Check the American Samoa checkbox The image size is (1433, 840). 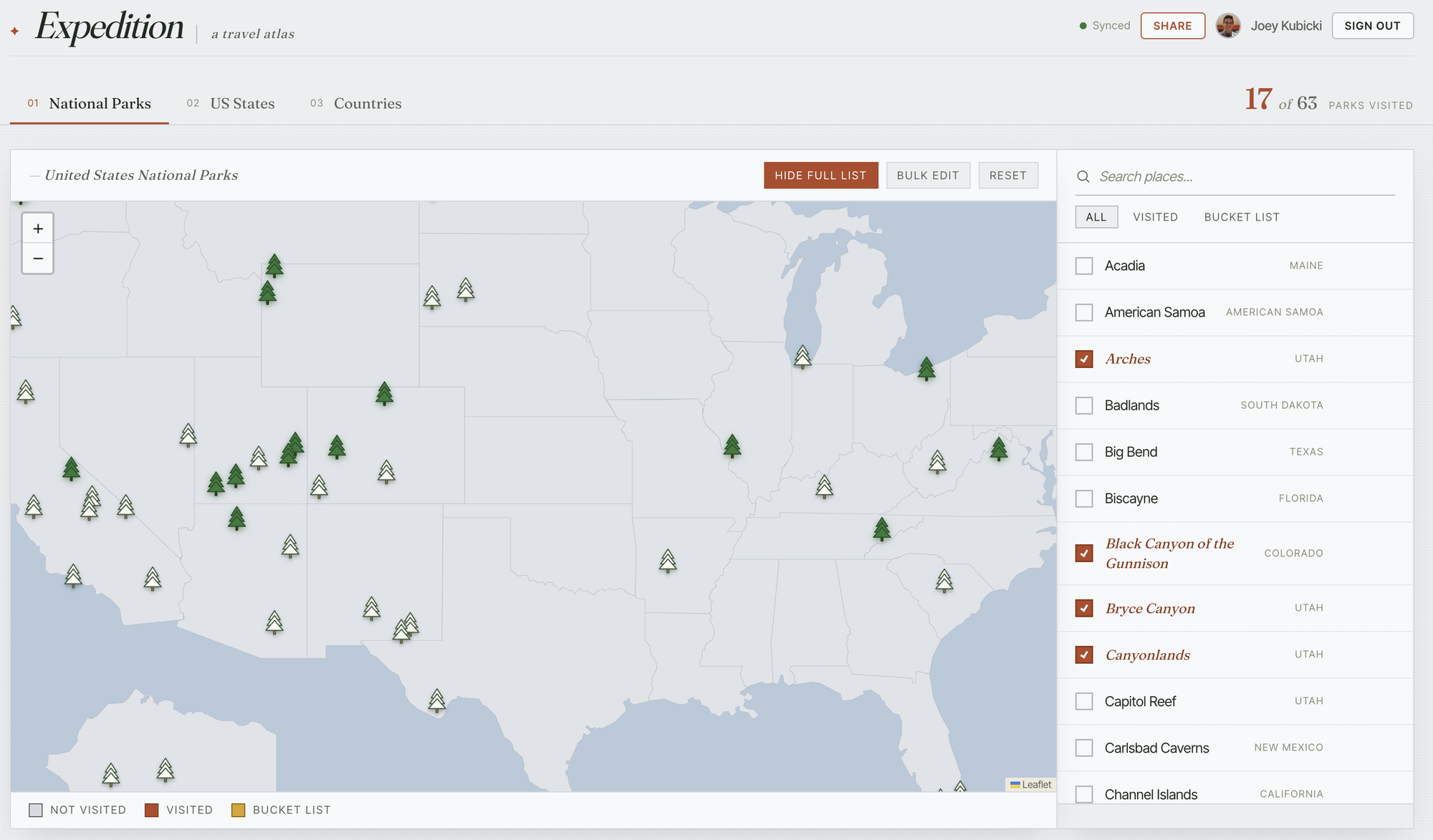1084,312
